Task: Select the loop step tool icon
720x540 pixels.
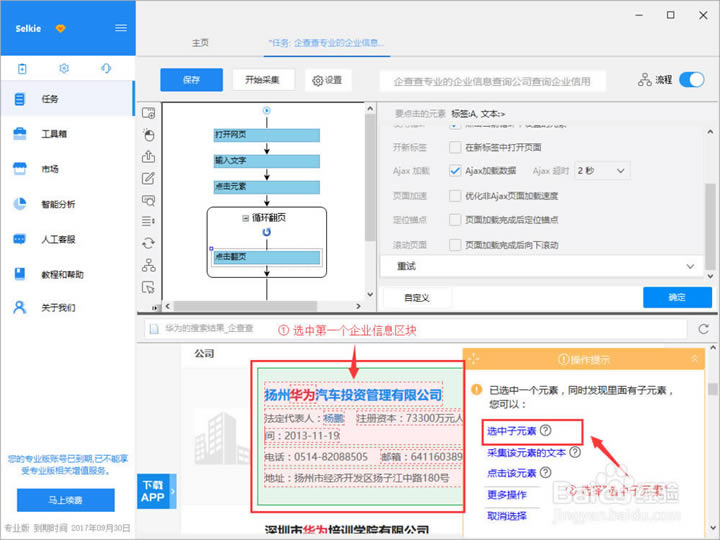Action: (149, 242)
